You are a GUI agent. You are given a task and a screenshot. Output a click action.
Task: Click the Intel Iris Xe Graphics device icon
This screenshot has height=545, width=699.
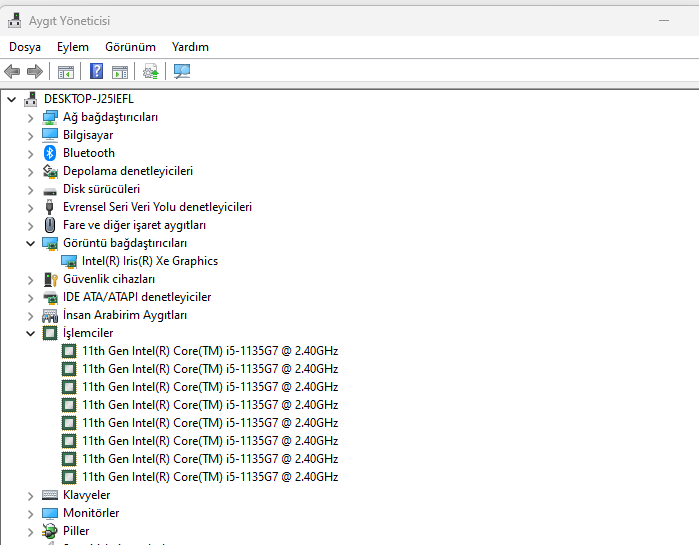pos(69,262)
